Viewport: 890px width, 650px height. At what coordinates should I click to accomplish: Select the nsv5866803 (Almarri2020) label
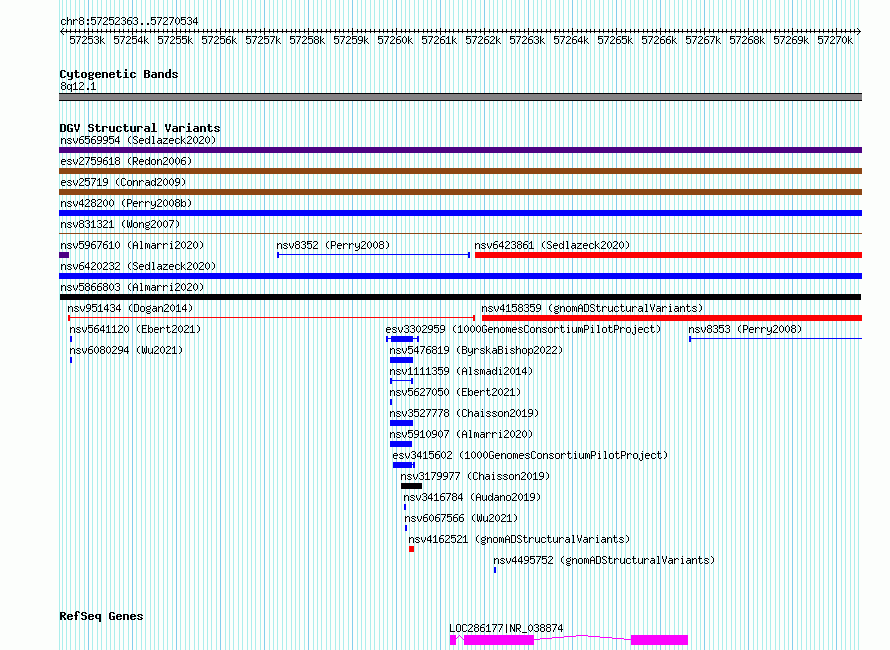[132, 287]
